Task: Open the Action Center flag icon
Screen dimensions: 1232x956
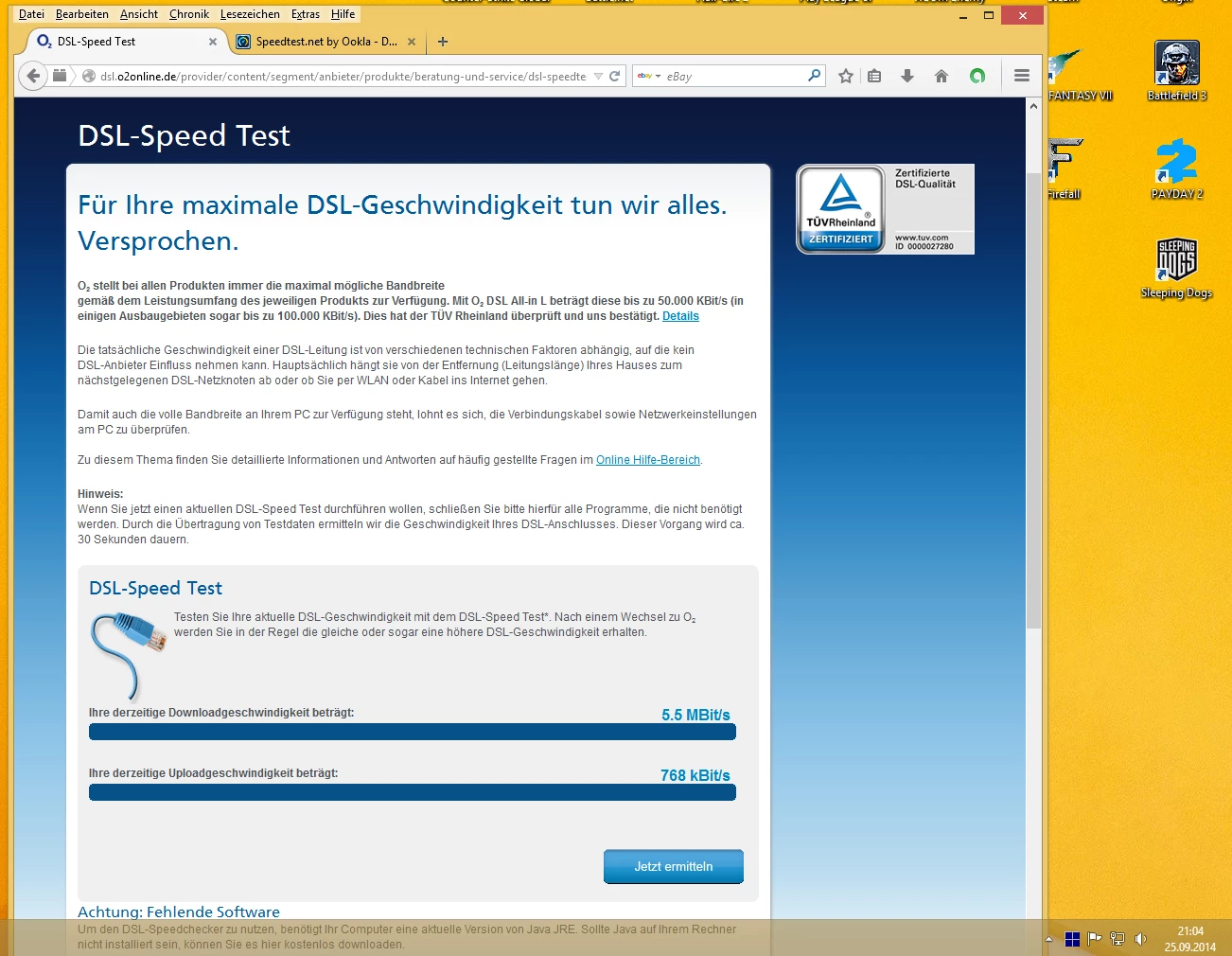Action: click(1095, 939)
